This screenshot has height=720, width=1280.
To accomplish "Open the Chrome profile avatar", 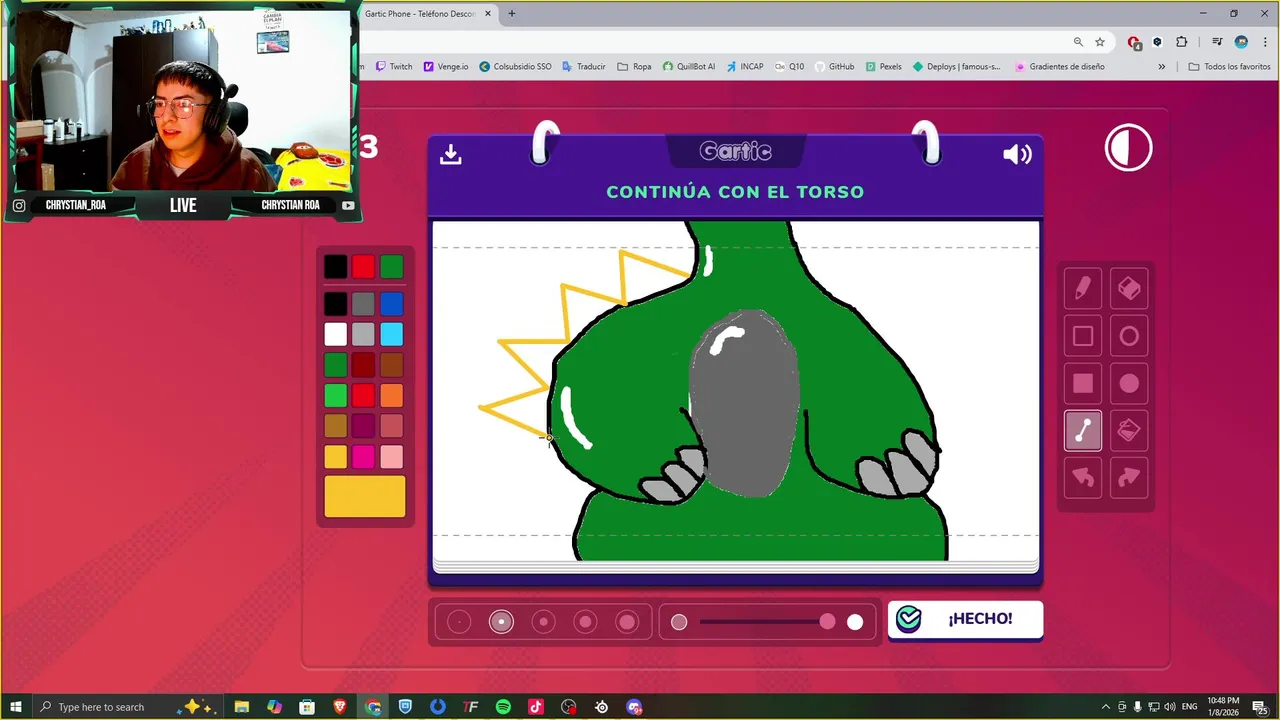I will (1241, 42).
